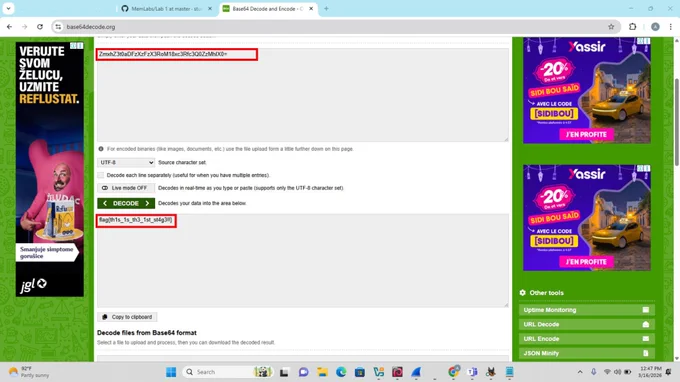Open the chat app on taskbar
The width and height of the screenshot is (680, 382).
click(303, 372)
